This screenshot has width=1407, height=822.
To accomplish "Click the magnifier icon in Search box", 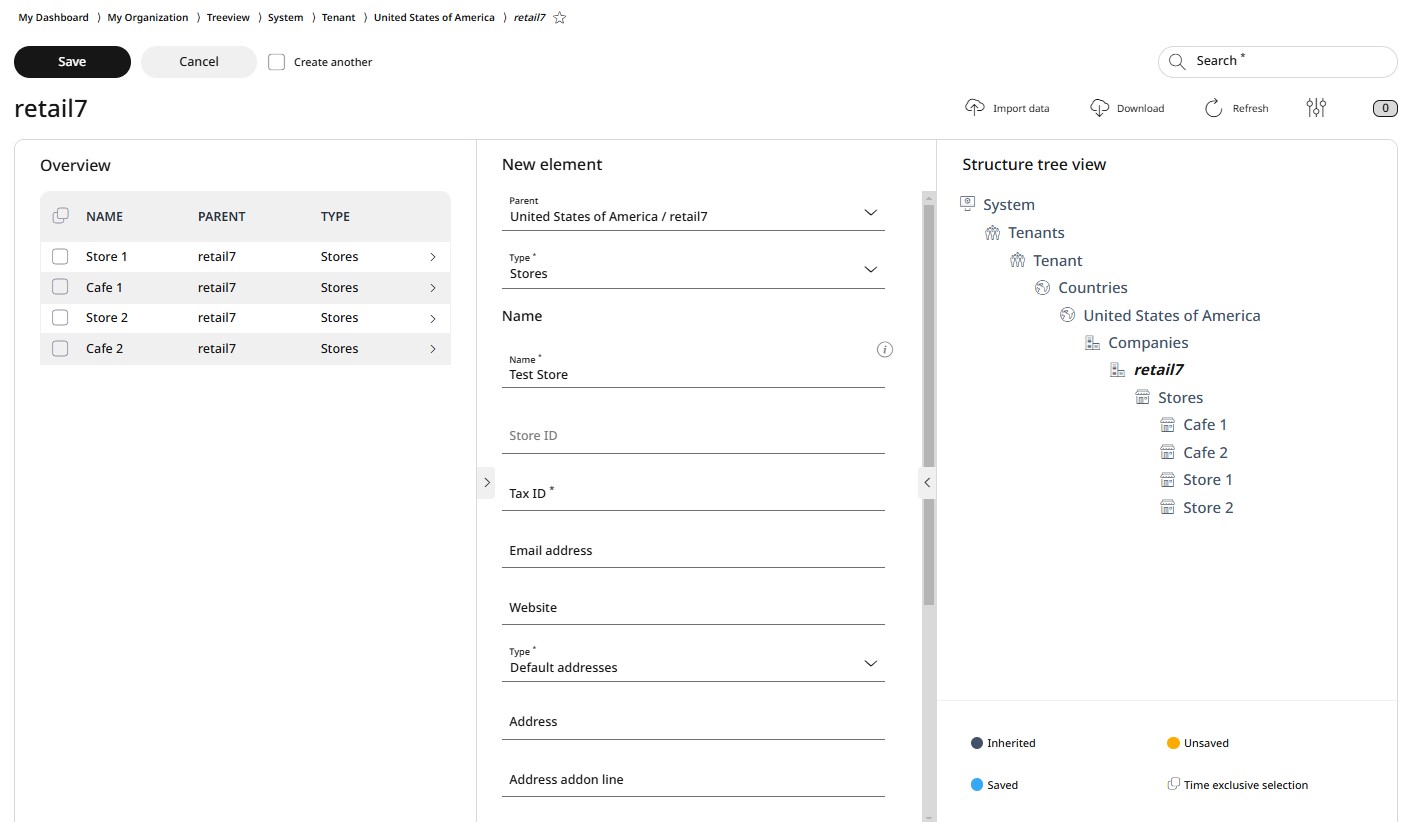I will (x=1177, y=61).
